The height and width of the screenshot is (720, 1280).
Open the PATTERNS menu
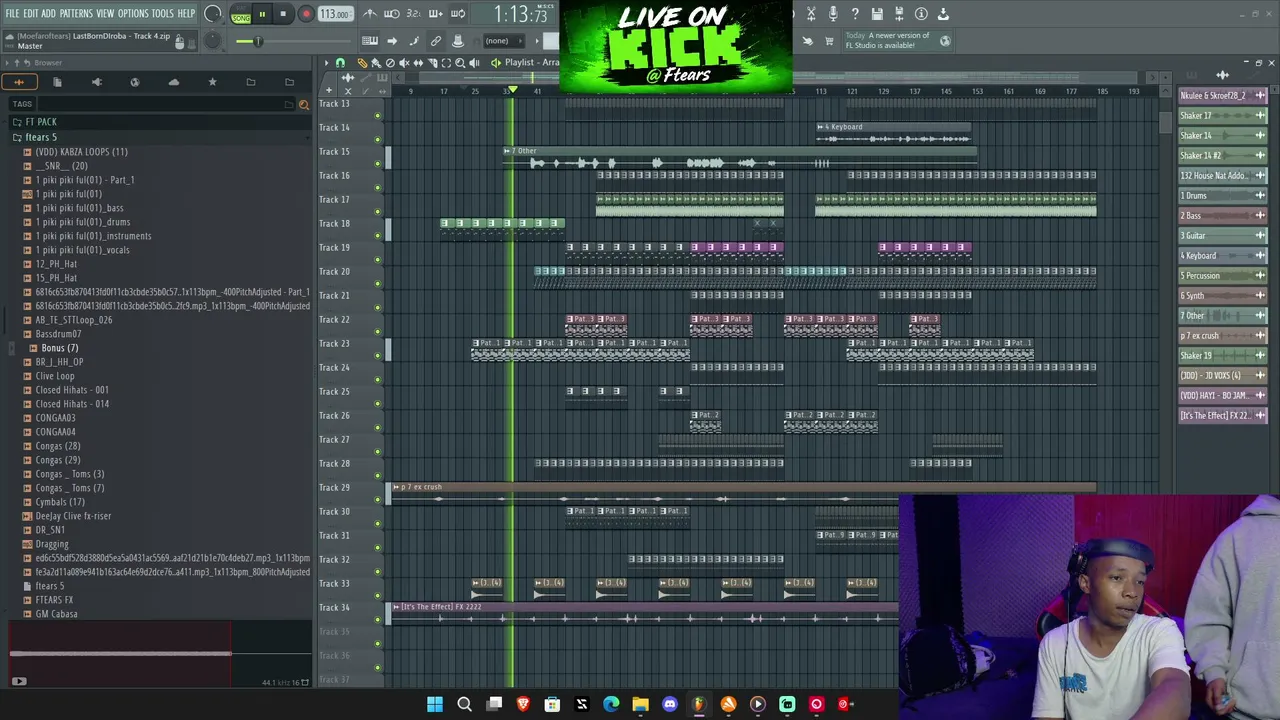click(76, 14)
